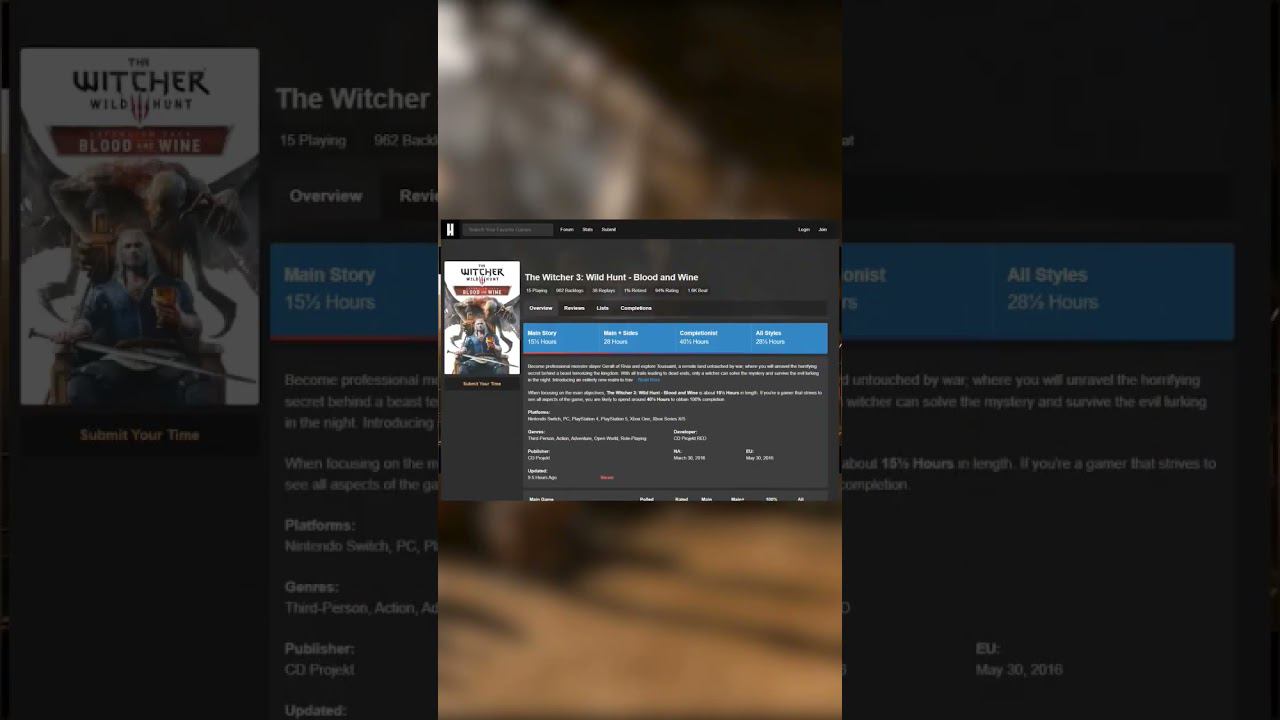Switch to the Lists tab
Screen dimensions: 1280x720
[x=603, y=308]
